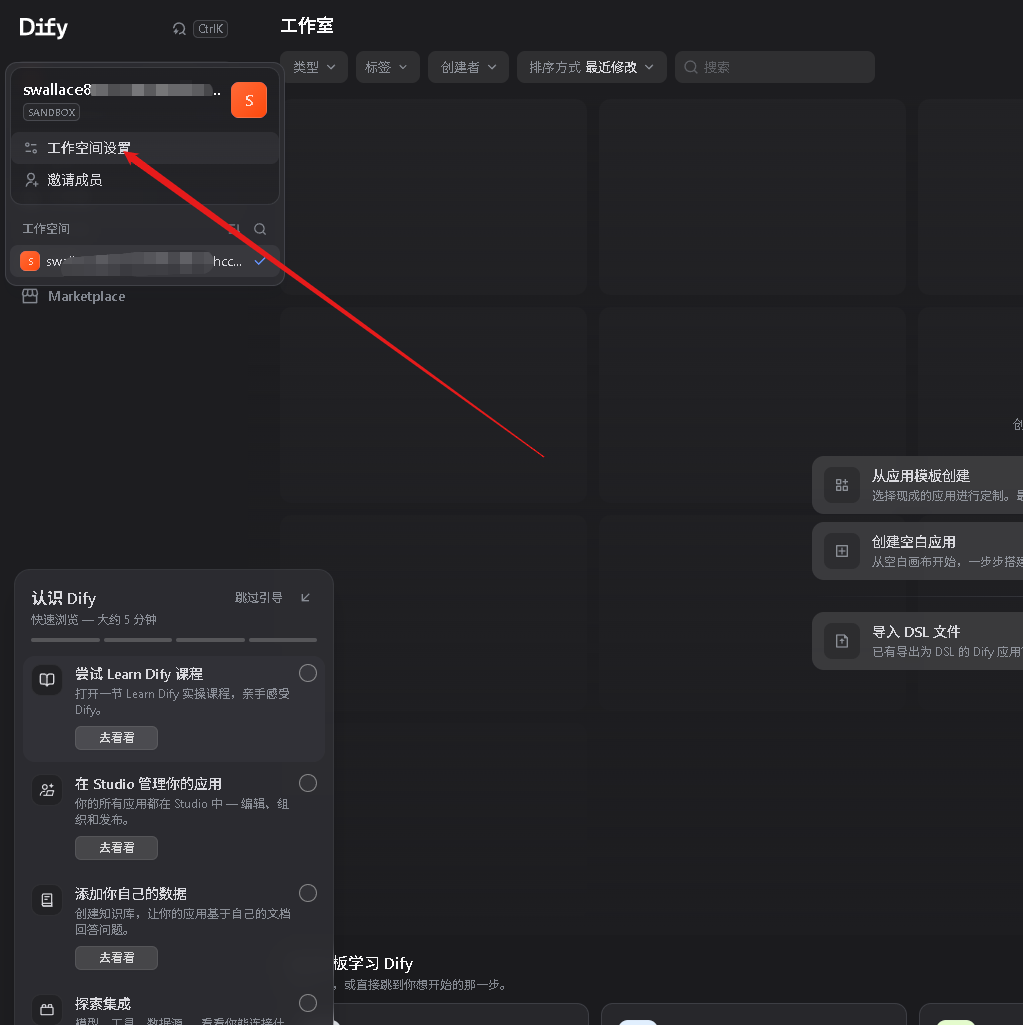Mark 添加你自己的数据 step circle
The height and width of the screenshot is (1025, 1023).
[308, 893]
